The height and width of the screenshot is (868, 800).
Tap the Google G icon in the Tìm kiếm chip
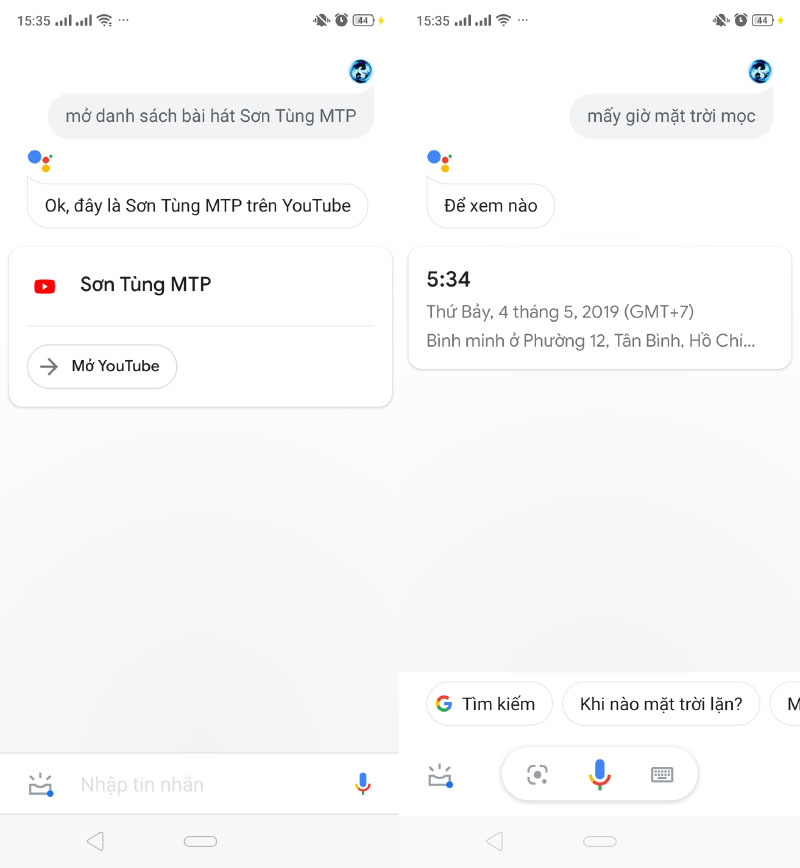(x=446, y=704)
